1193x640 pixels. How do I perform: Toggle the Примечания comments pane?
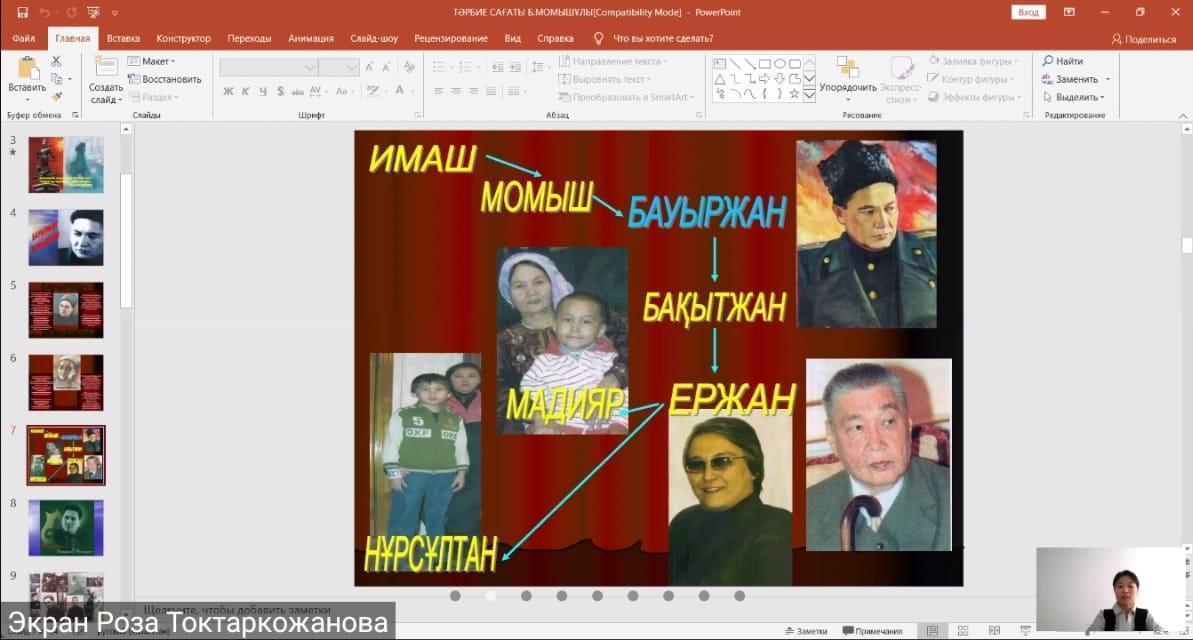coord(872,631)
